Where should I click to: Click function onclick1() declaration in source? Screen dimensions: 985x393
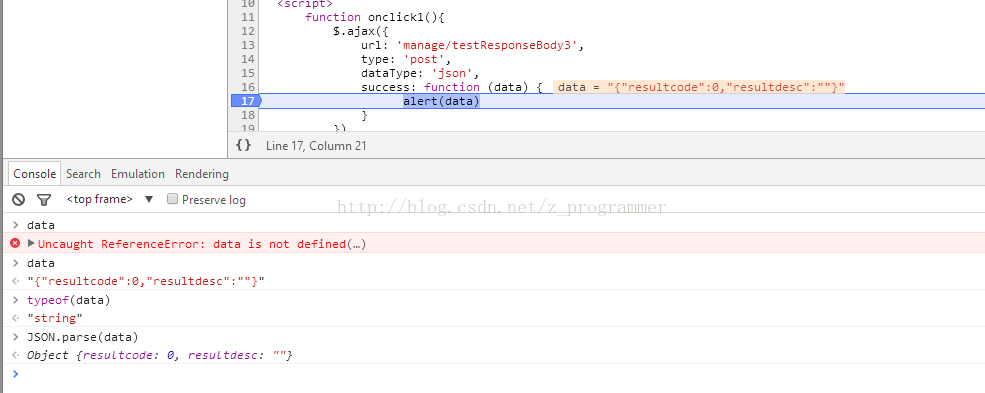tap(375, 18)
